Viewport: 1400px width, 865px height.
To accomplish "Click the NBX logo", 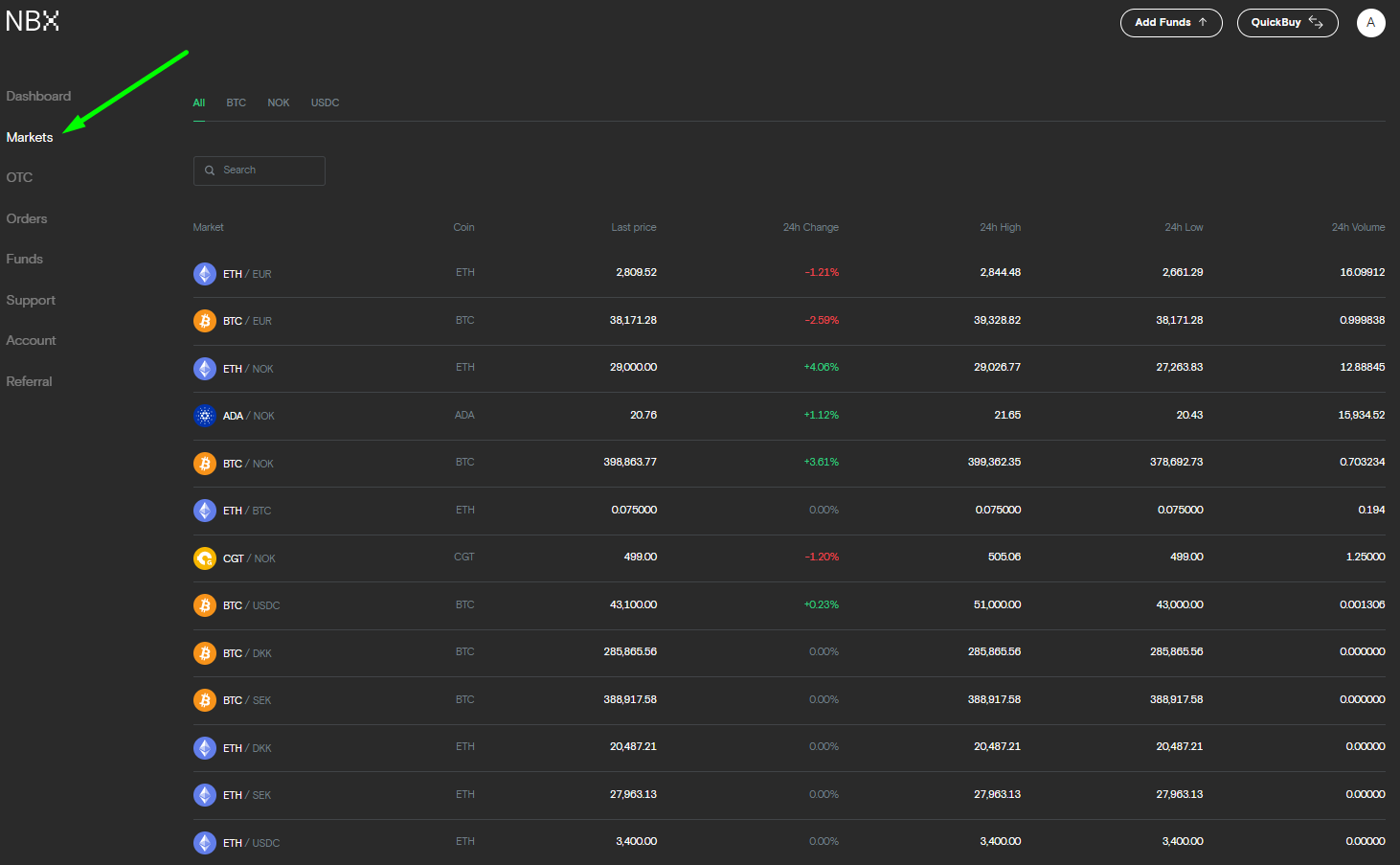I will (33, 21).
